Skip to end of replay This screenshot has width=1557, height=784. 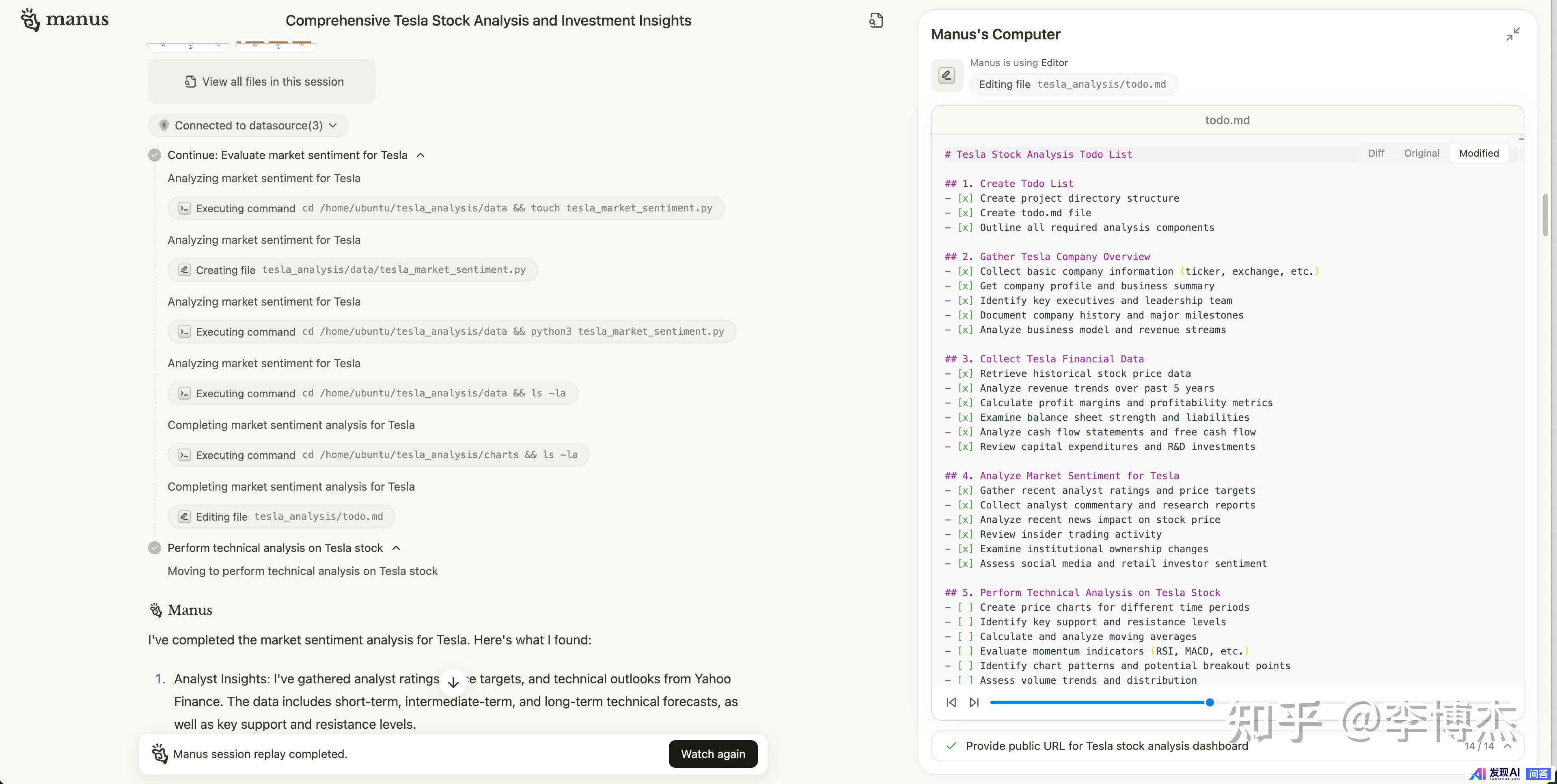click(x=974, y=702)
